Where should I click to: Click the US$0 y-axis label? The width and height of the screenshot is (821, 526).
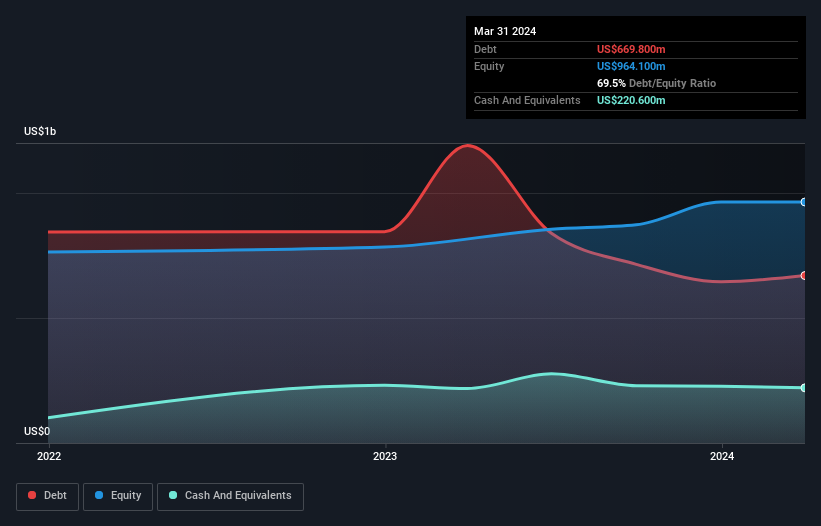click(37, 431)
